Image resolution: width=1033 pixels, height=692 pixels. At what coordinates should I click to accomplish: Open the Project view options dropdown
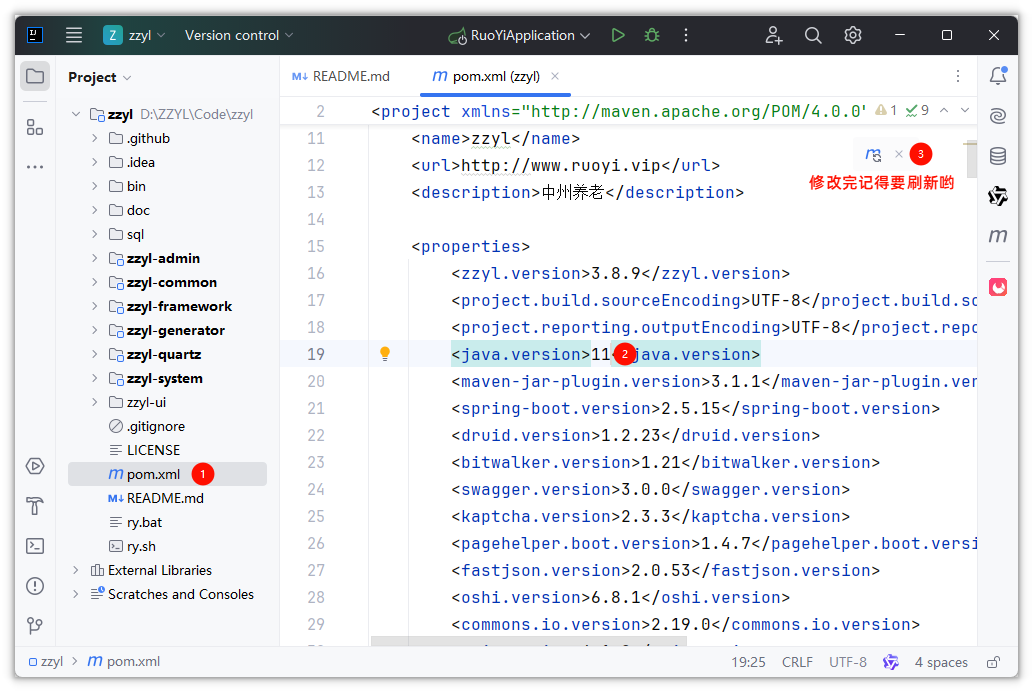coord(99,77)
